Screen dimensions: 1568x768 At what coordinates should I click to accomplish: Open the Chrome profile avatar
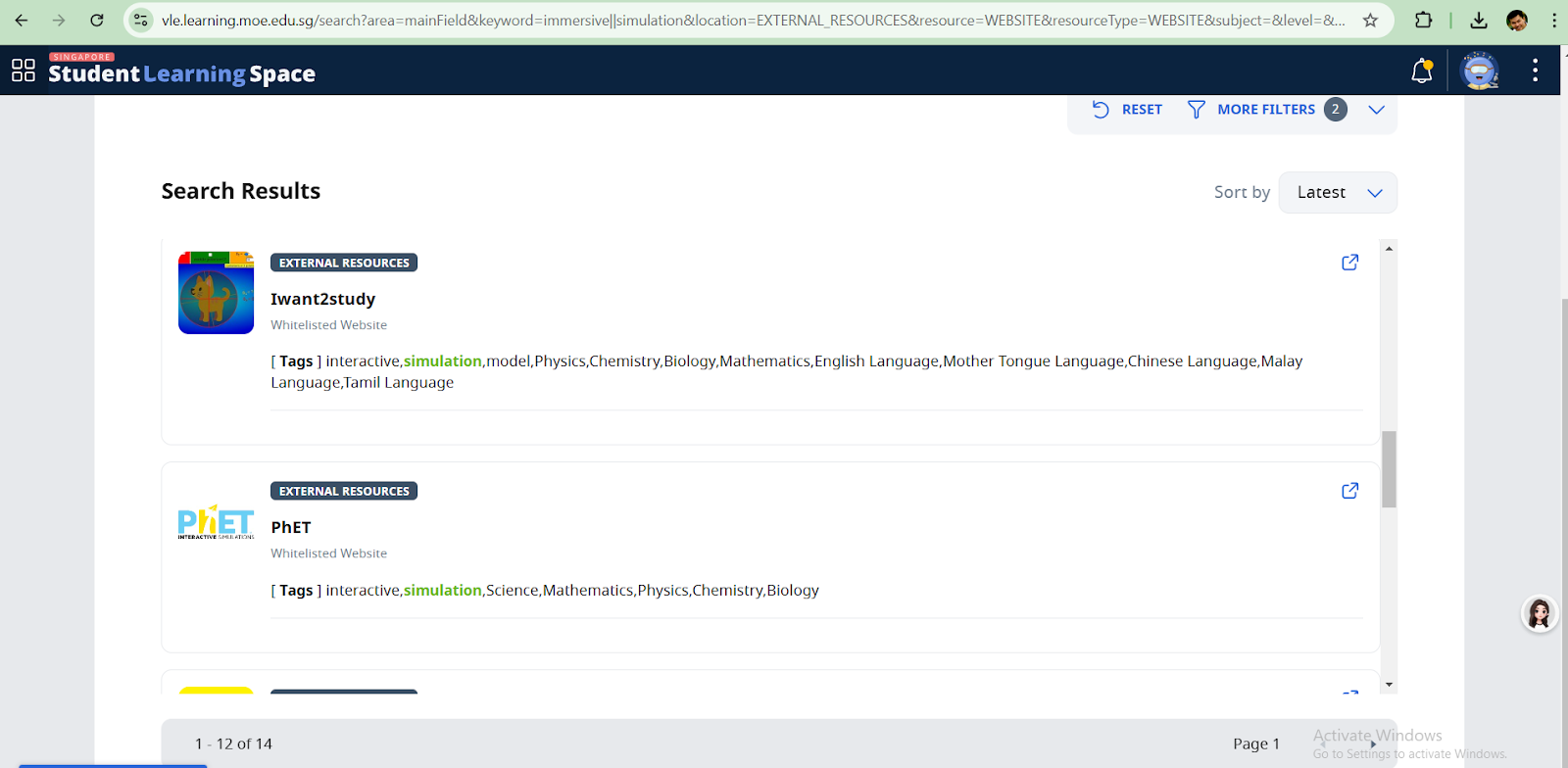click(1517, 21)
